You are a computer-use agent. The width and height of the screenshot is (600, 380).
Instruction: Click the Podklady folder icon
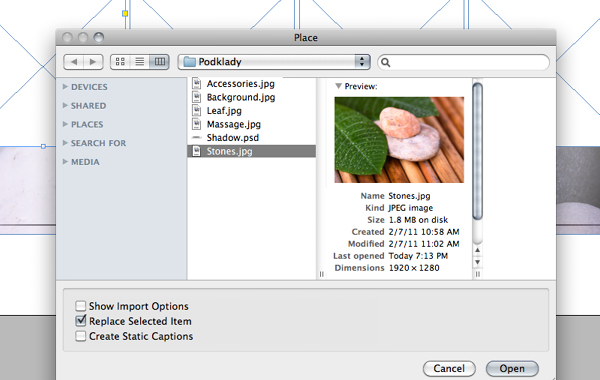coord(189,62)
